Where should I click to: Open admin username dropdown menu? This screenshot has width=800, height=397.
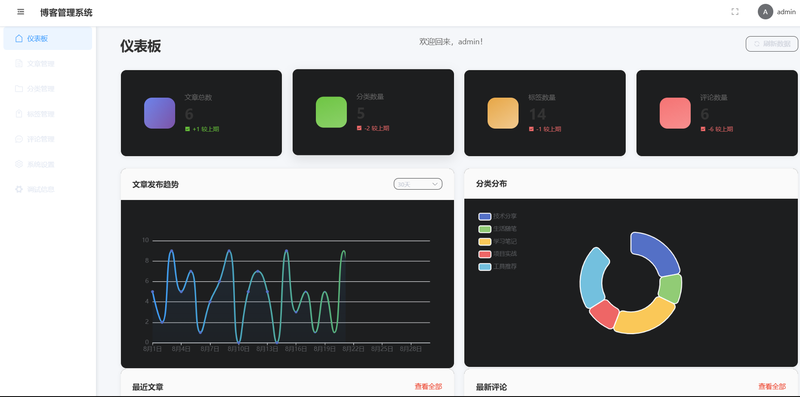click(x=786, y=12)
